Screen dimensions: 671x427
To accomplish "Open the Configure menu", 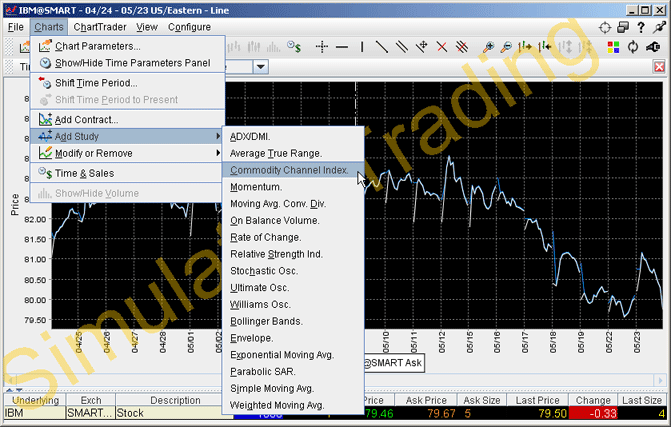I will [189, 27].
